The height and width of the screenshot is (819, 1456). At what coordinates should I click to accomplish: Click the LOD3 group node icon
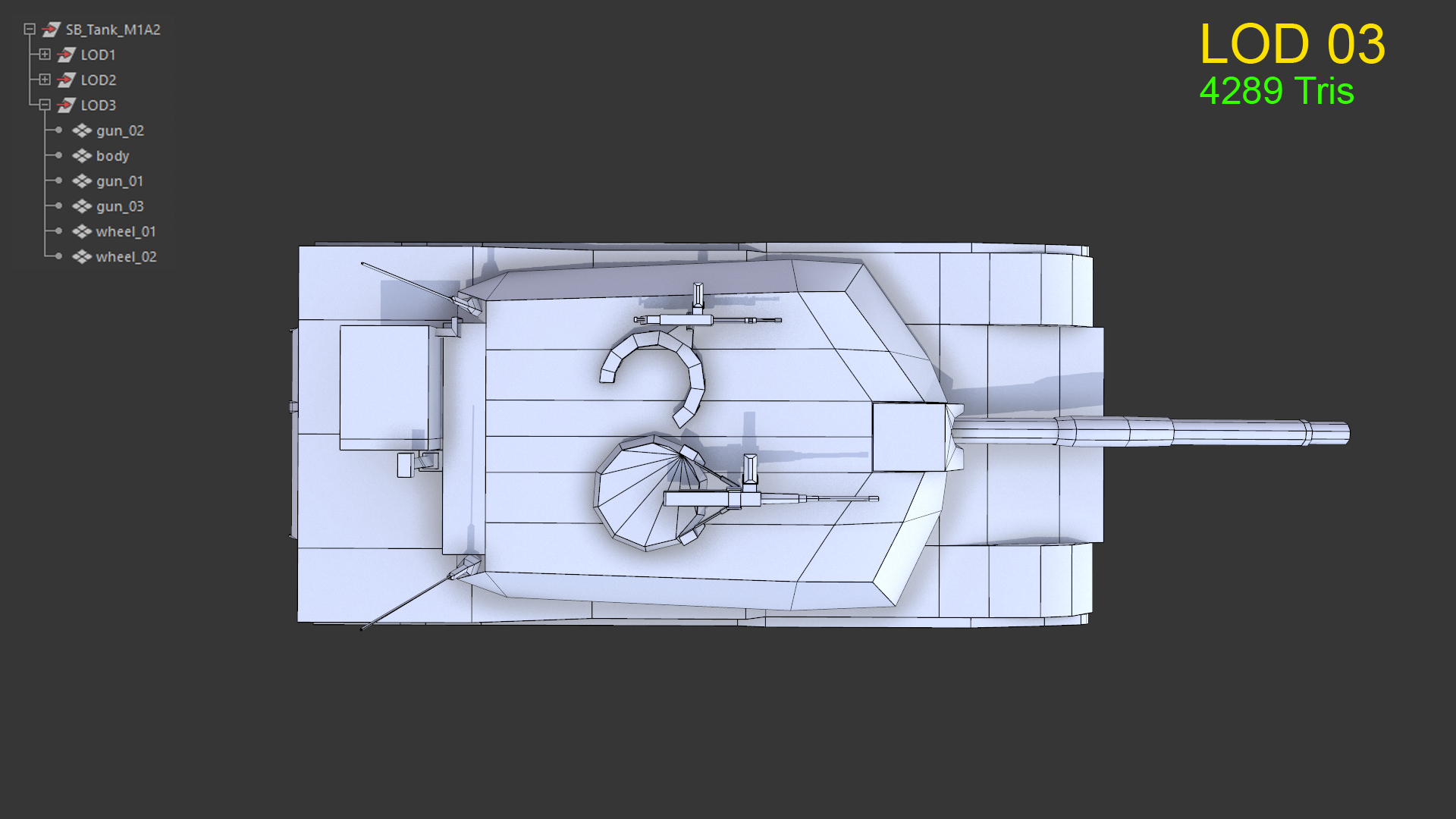point(66,105)
